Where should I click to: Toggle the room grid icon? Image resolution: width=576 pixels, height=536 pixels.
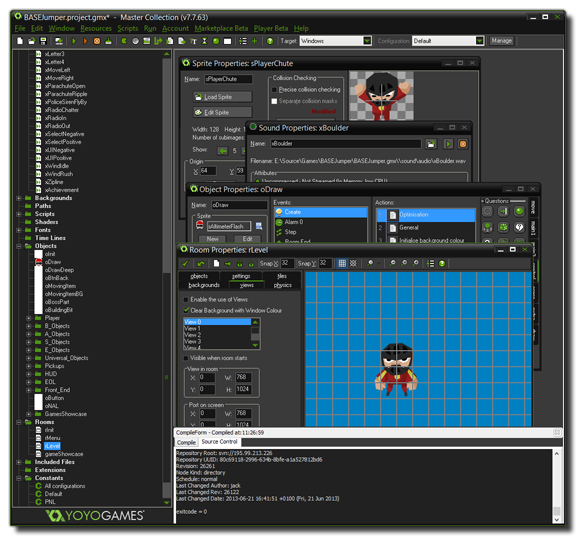coord(342,263)
